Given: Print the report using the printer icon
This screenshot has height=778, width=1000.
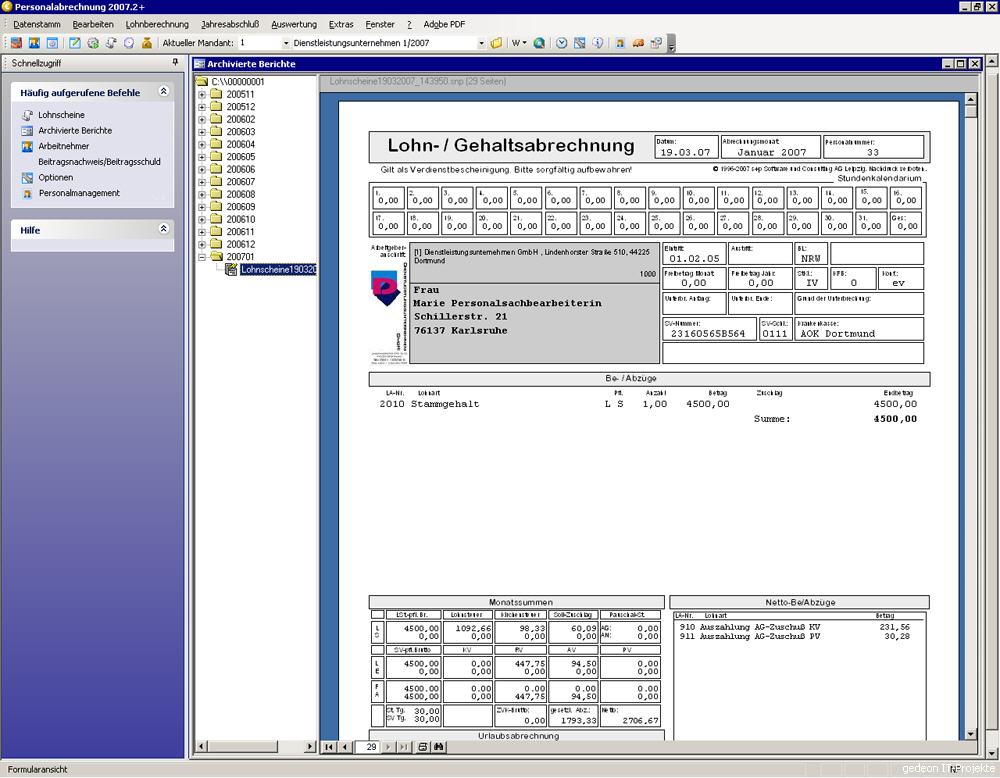Looking at the screenshot, I should click(423, 747).
